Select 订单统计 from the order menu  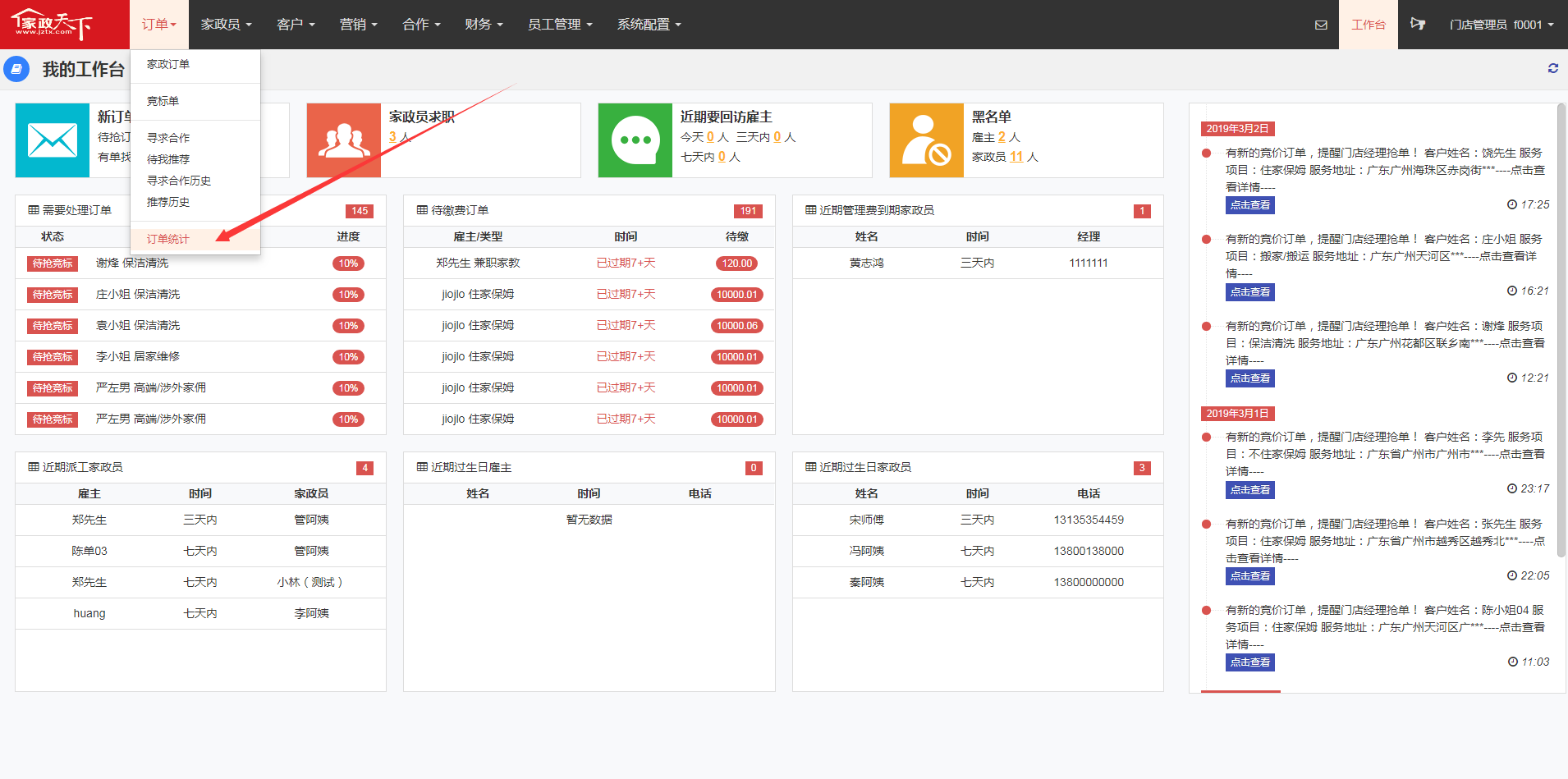[x=195, y=239]
